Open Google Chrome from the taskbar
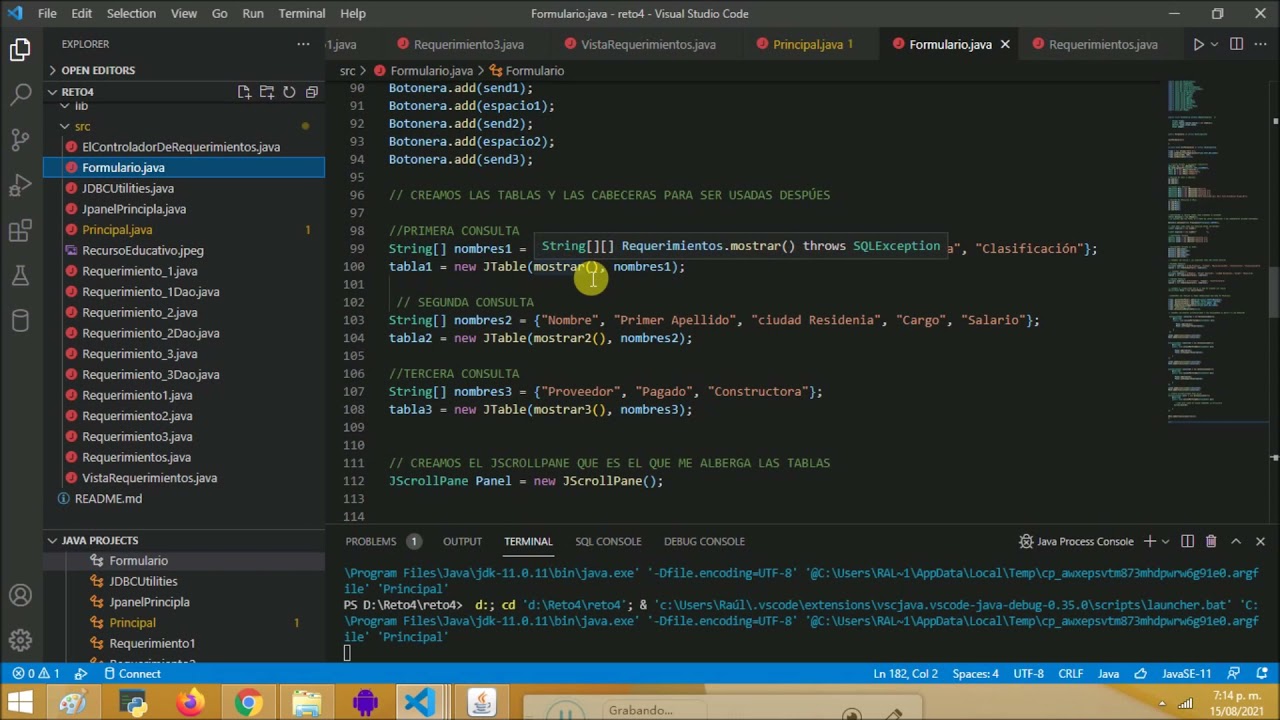Image resolution: width=1280 pixels, height=720 pixels. click(248, 703)
